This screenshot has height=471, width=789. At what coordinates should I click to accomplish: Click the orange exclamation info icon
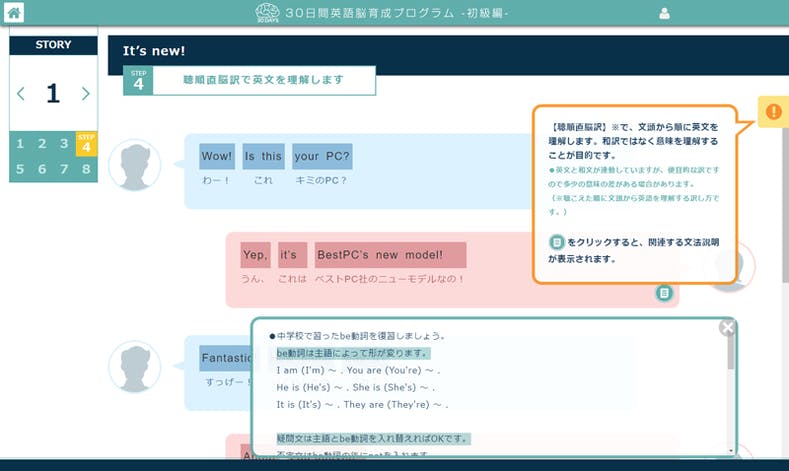tap(773, 112)
